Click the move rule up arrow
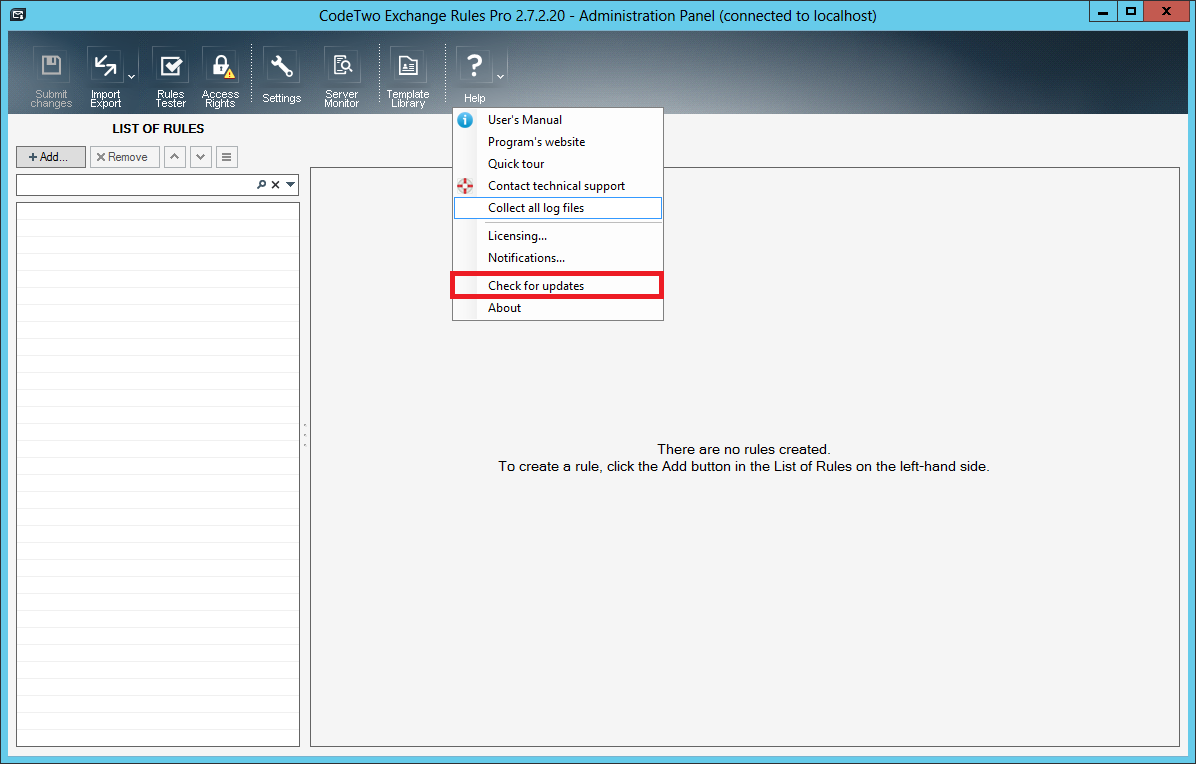This screenshot has height=764, width=1196. tap(174, 156)
